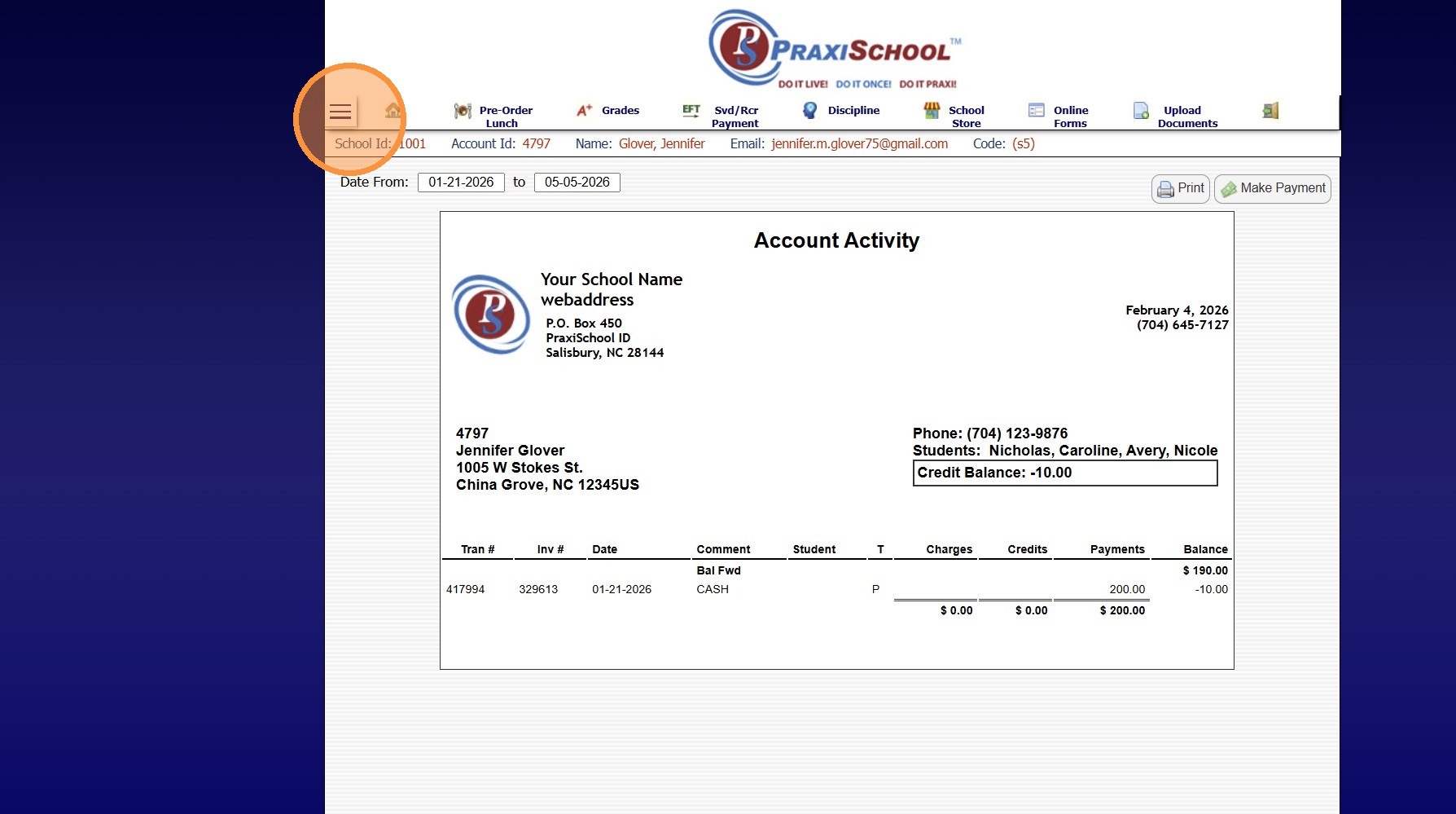This screenshot has height=814, width=1456.
Task: Click the email jennifer.m.glover75@gmail.com
Action: pyautogui.click(x=860, y=144)
